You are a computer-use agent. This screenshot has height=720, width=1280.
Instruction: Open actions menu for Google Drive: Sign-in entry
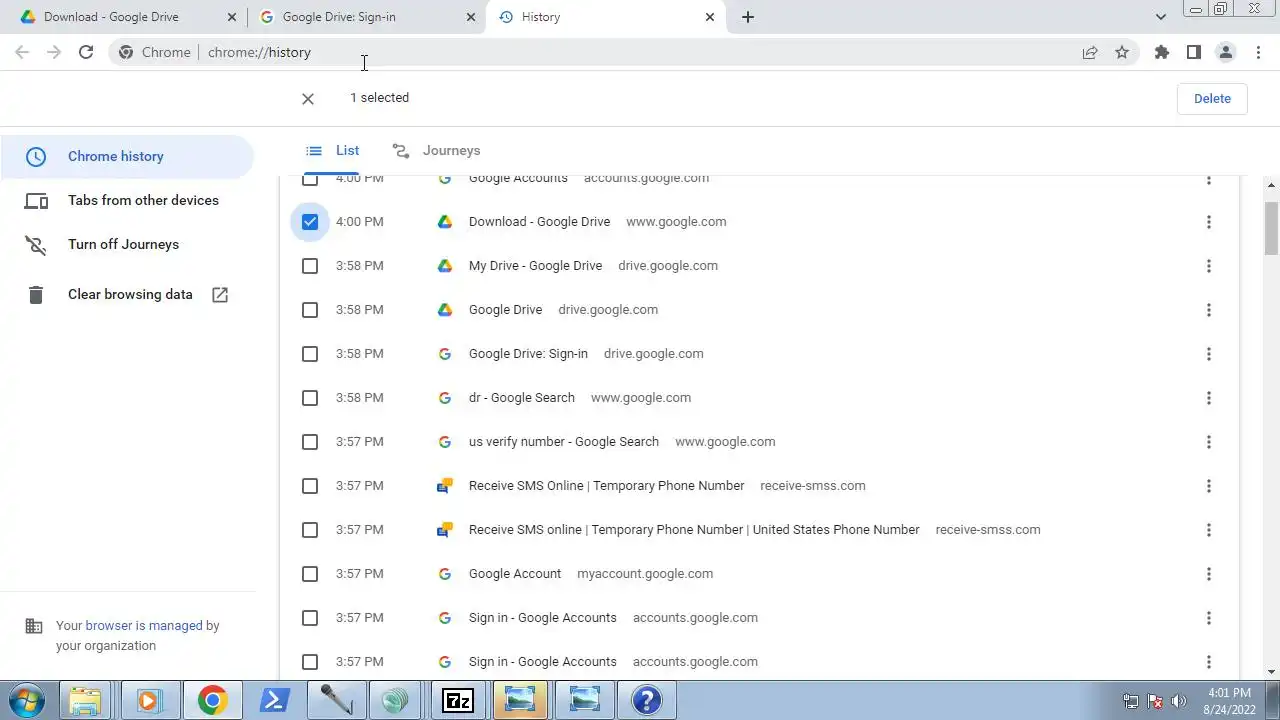[x=1208, y=354]
